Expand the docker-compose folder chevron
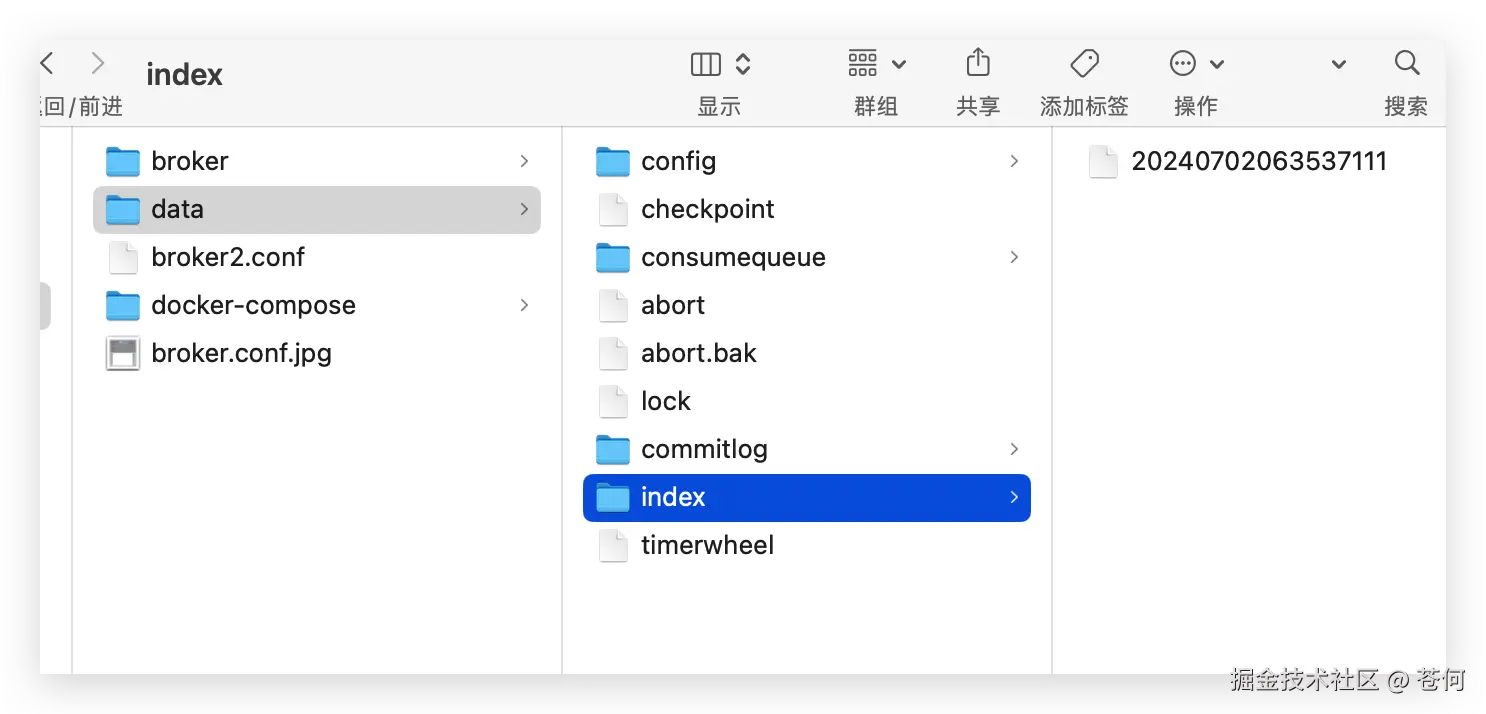This screenshot has width=1486, height=714. [524, 305]
